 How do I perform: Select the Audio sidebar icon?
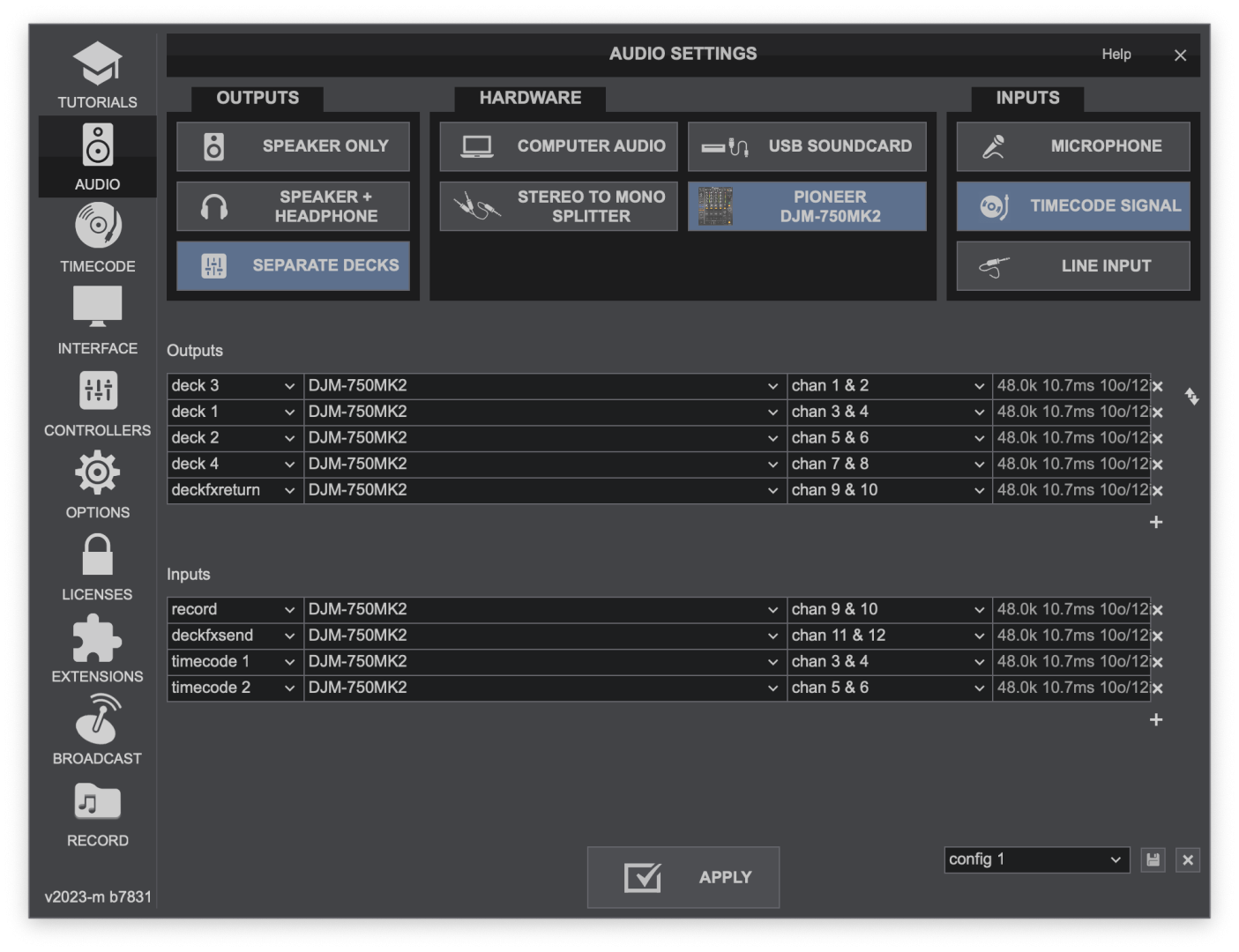[97, 157]
